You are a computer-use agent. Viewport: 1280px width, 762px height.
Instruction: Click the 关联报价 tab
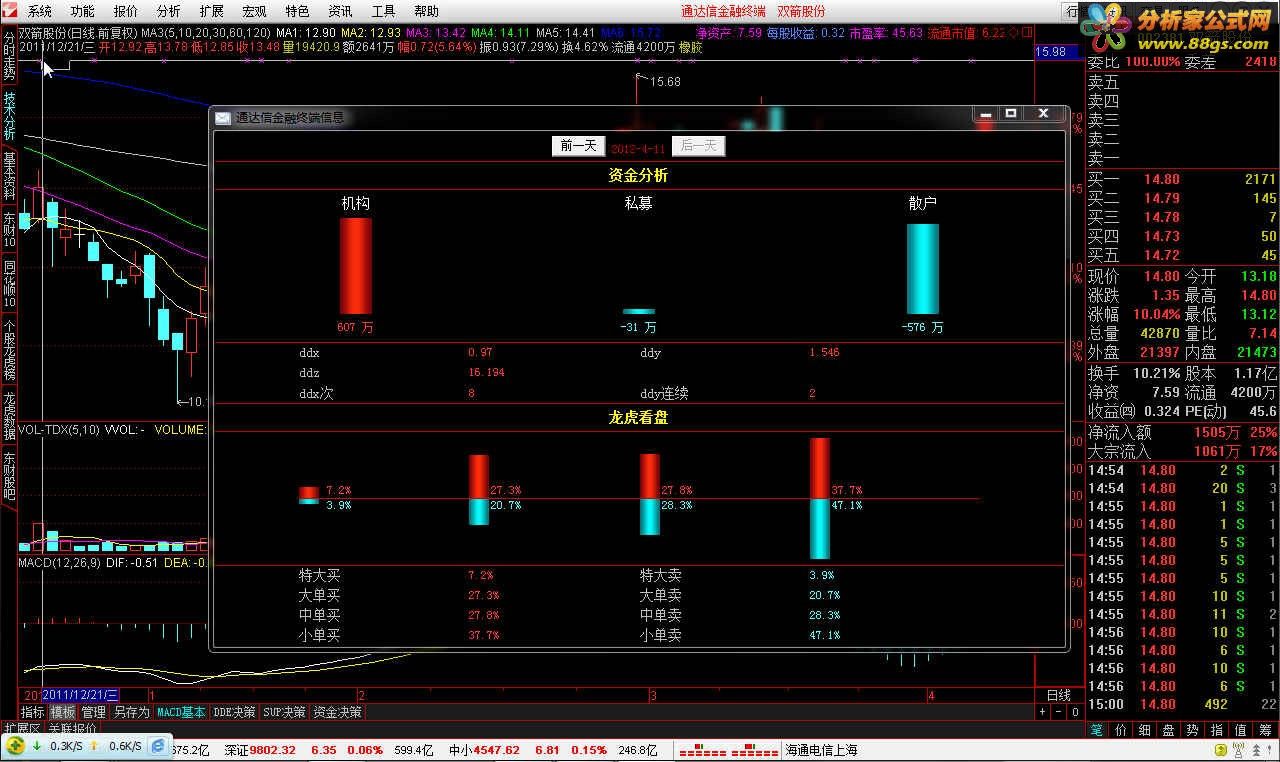coord(73,728)
